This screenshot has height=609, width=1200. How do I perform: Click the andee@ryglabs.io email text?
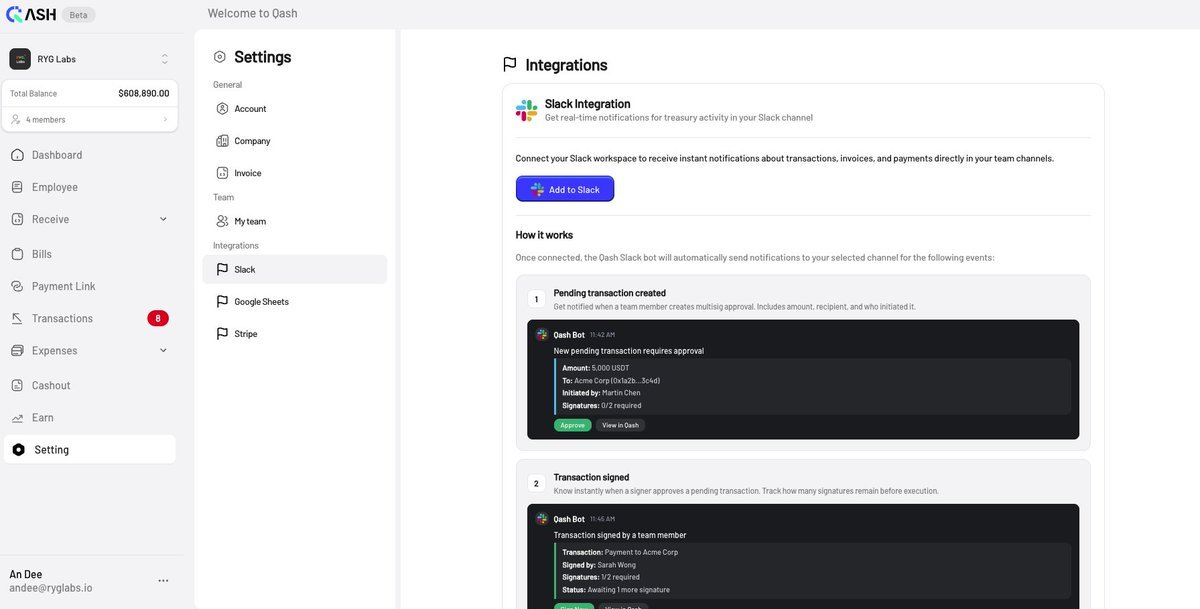click(x=51, y=588)
